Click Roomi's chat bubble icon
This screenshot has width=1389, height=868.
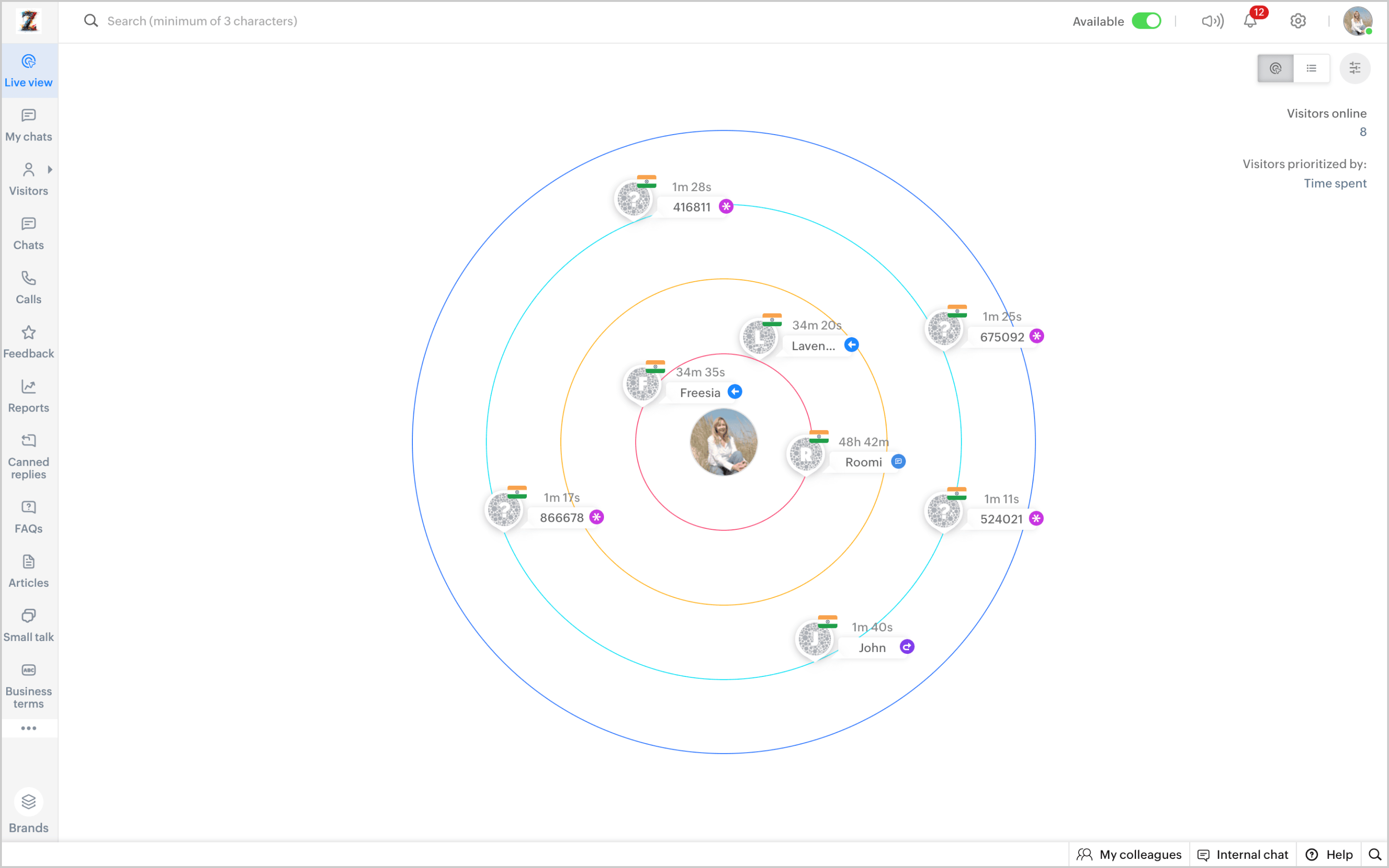[x=898, y=462]
